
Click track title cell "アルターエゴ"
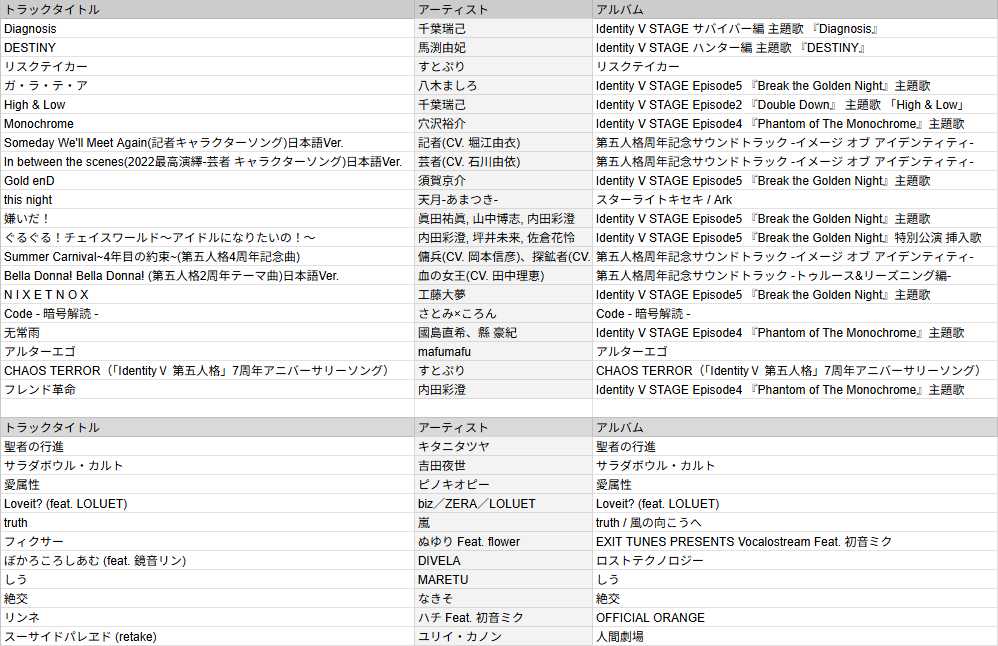pyautogui.click(x=207, y=352)
